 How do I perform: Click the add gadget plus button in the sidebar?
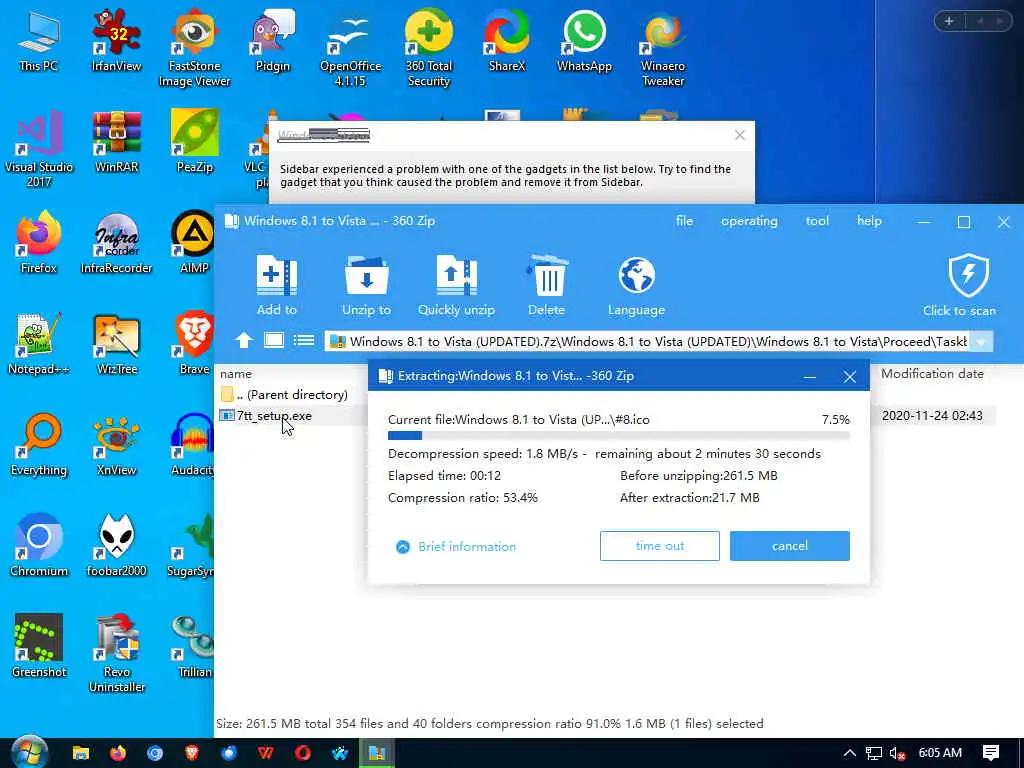949,22
